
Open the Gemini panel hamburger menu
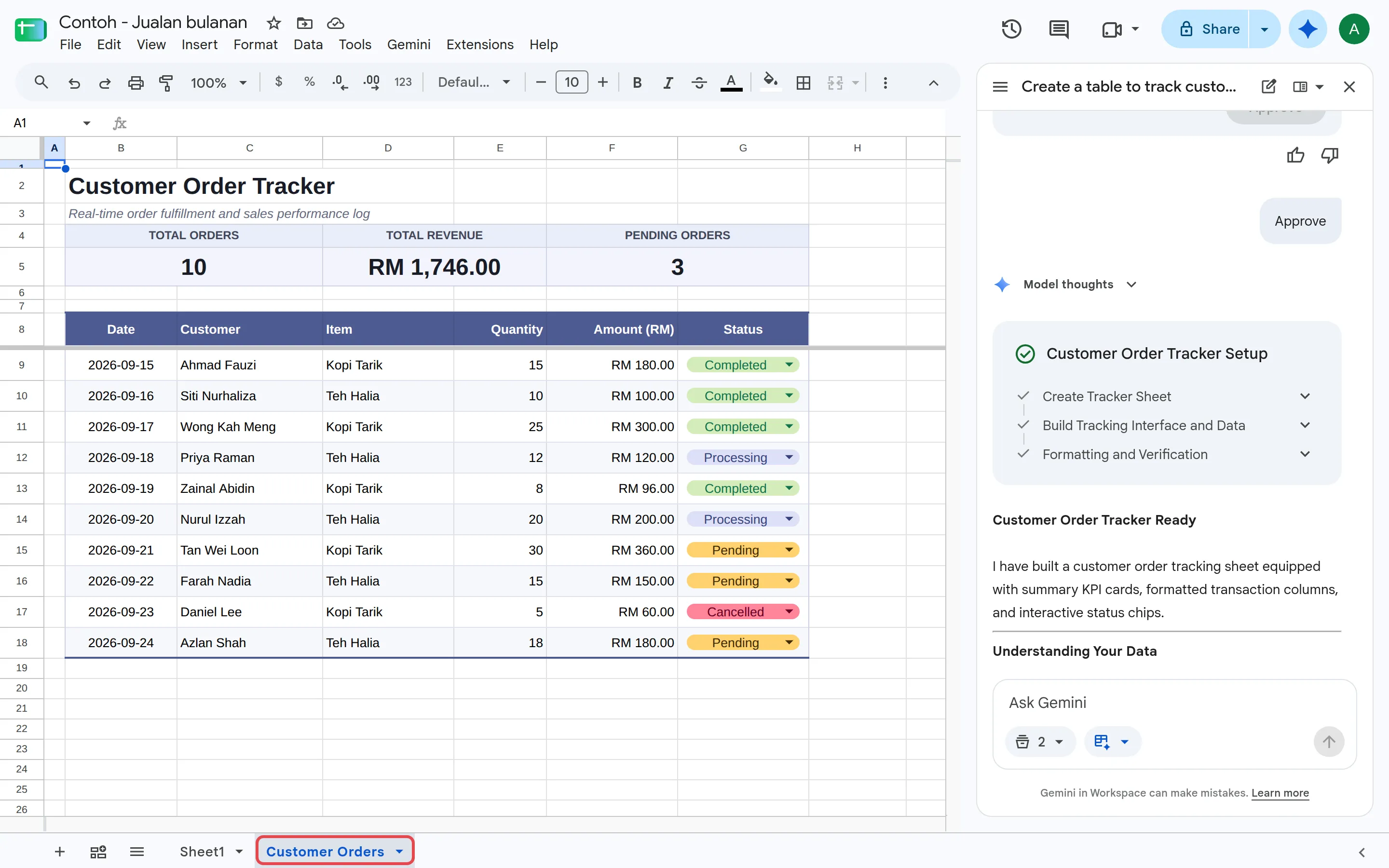[1000, 87]
